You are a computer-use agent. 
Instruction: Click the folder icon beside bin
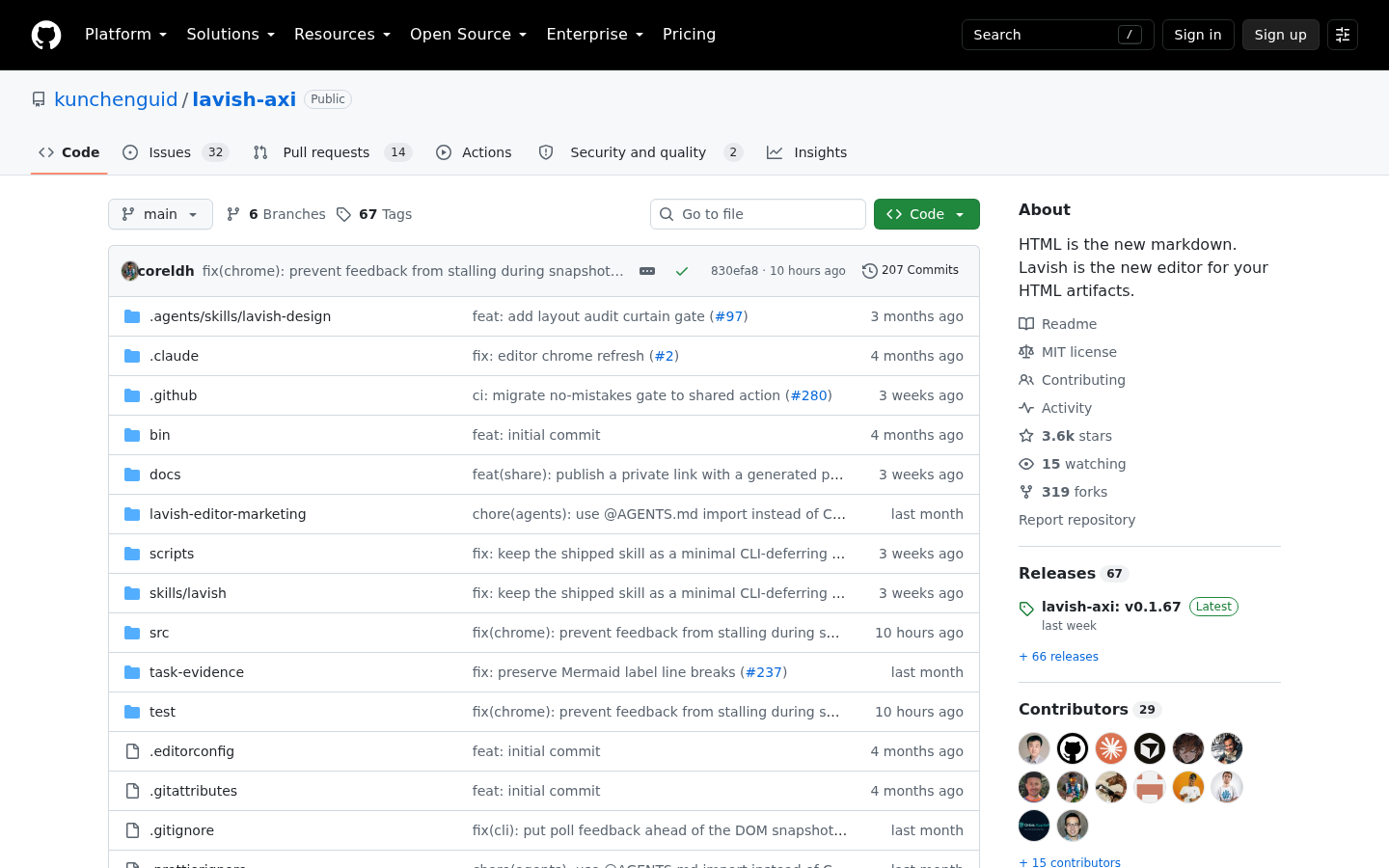coord(132,435)
